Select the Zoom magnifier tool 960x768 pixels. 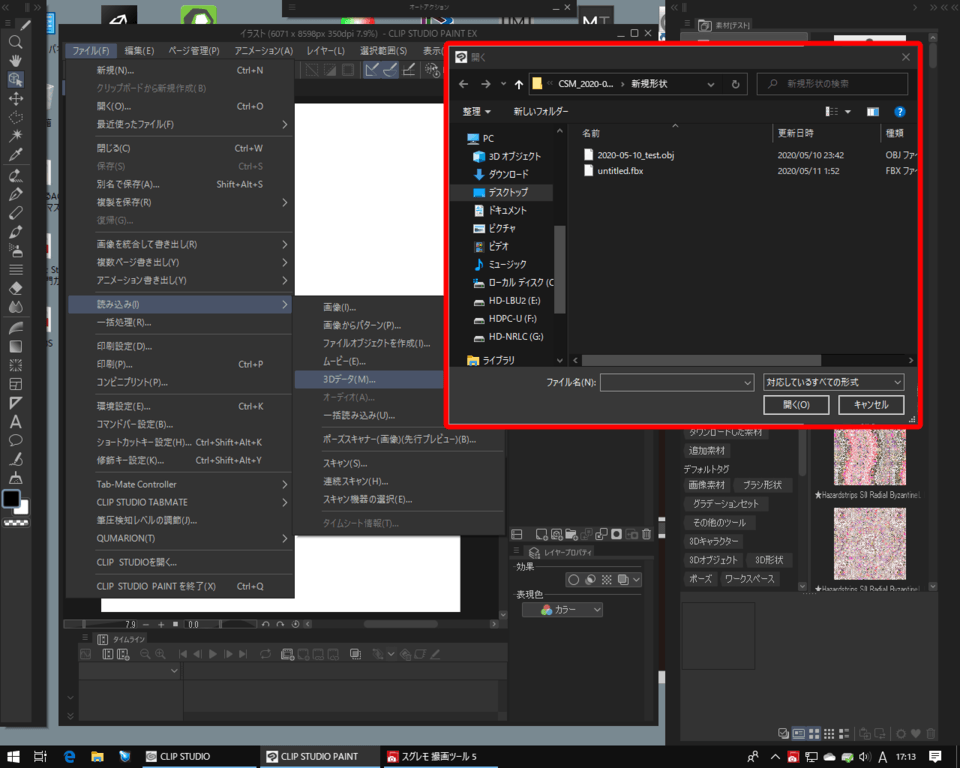tap(16, 42)
